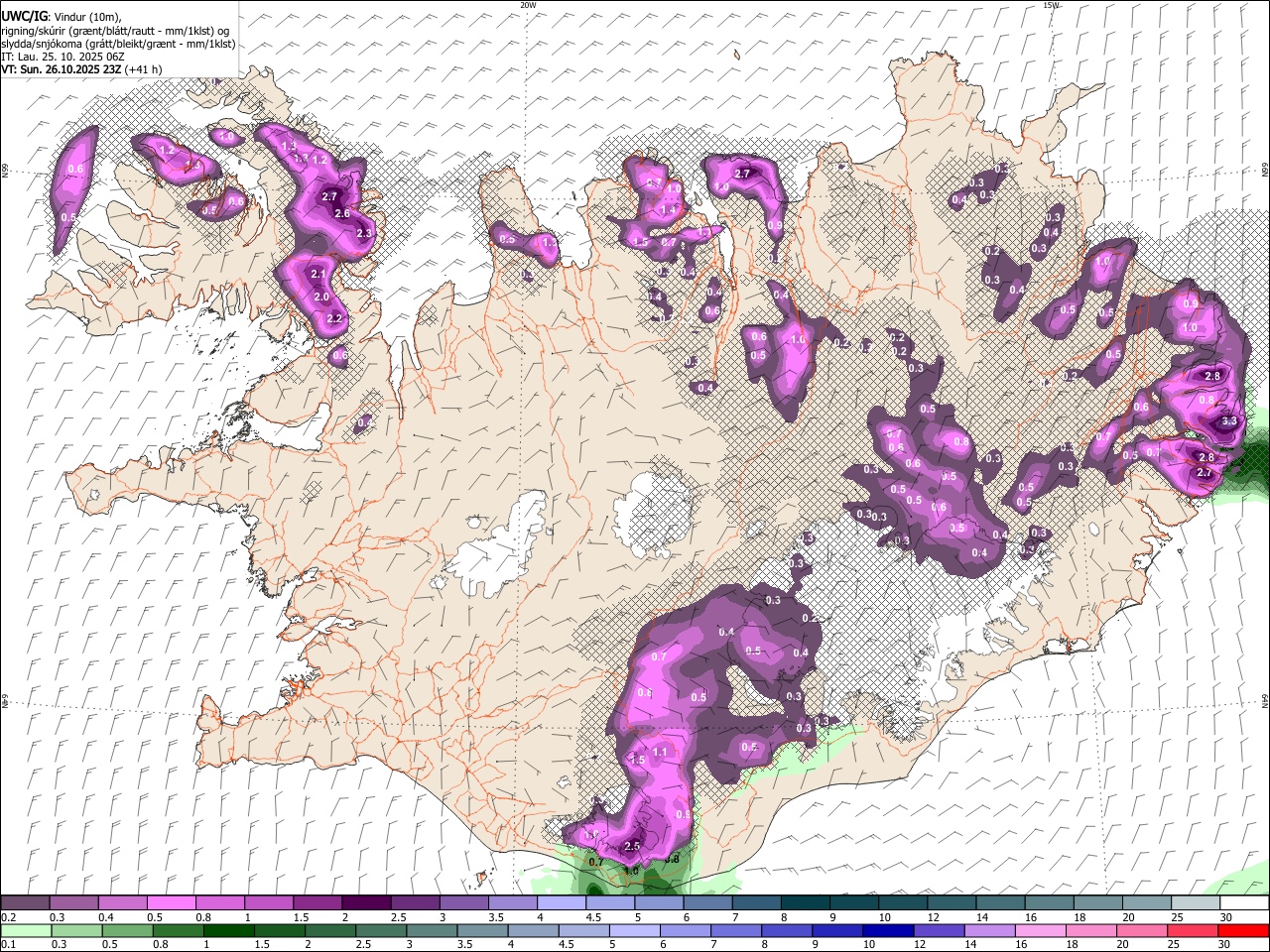The height and width of the screenshot is (952, 1270).
Task: Click the bright pink 0.5 swatch in the snow legend
Action: 171,903
